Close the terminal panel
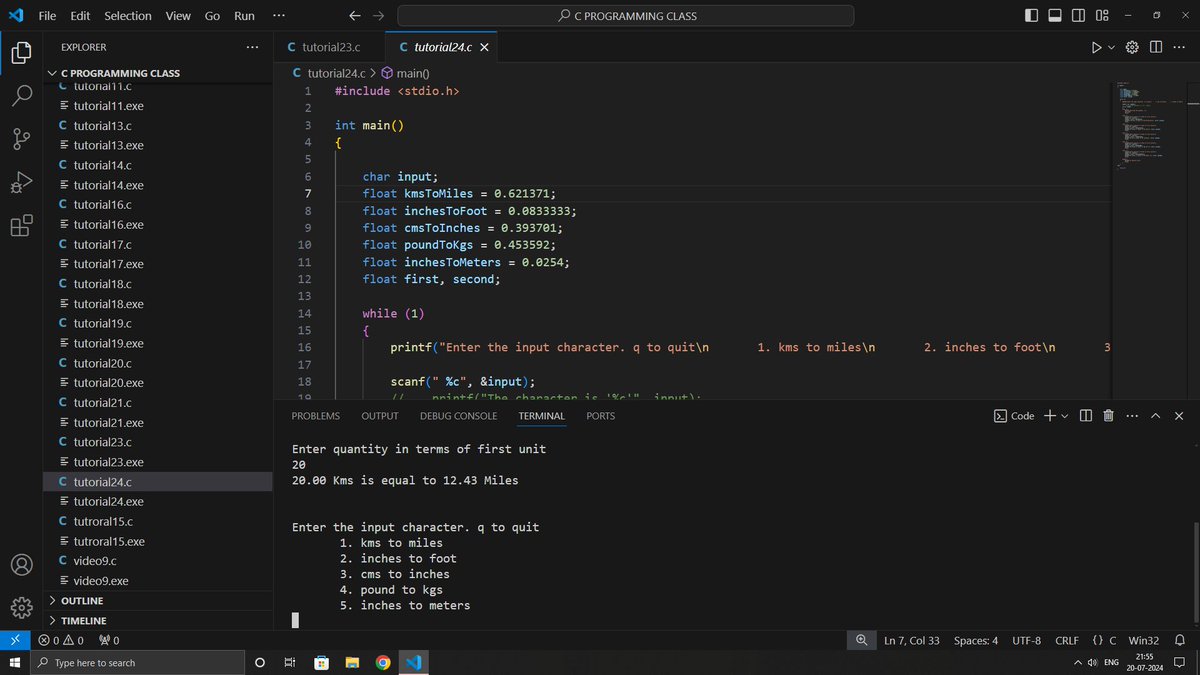 [x=1178, y=416]
